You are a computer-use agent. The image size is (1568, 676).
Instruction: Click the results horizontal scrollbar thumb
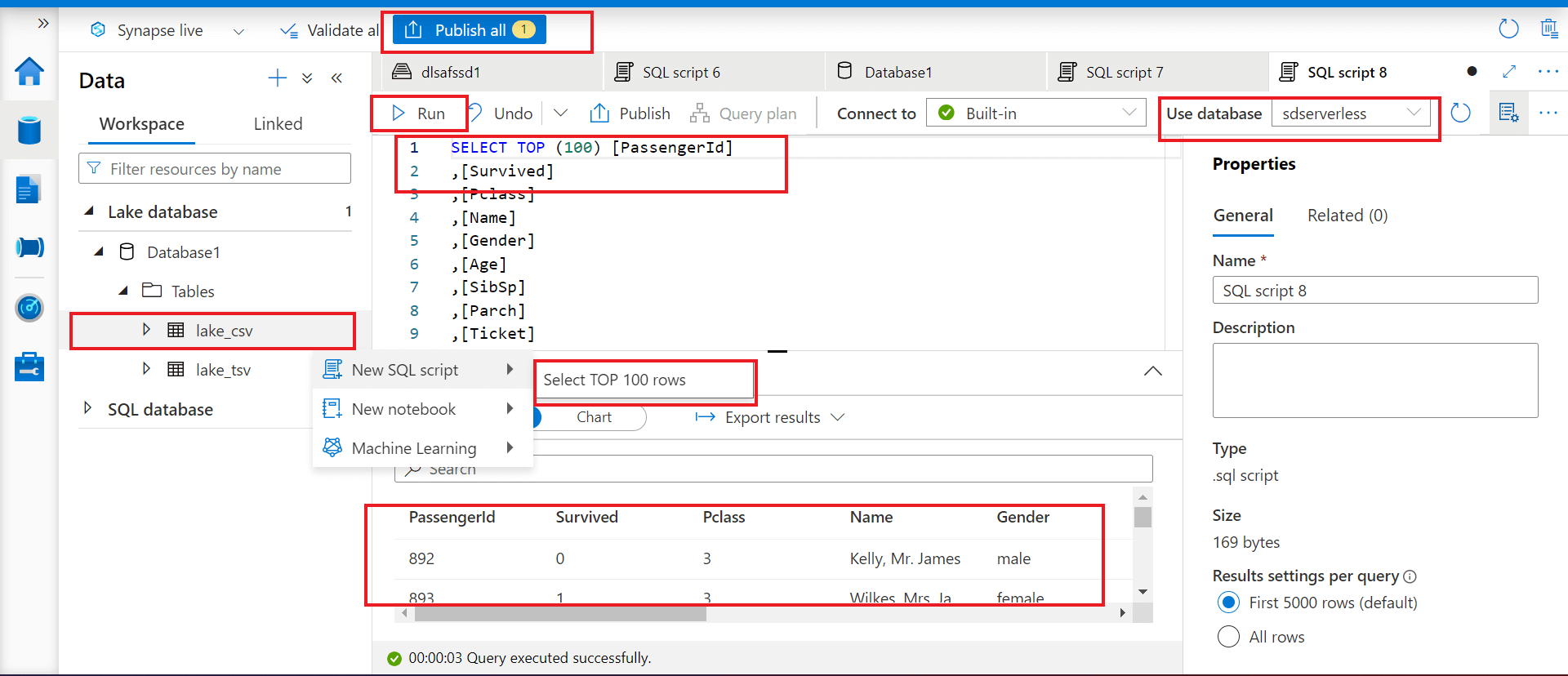[x=560, y=614]
